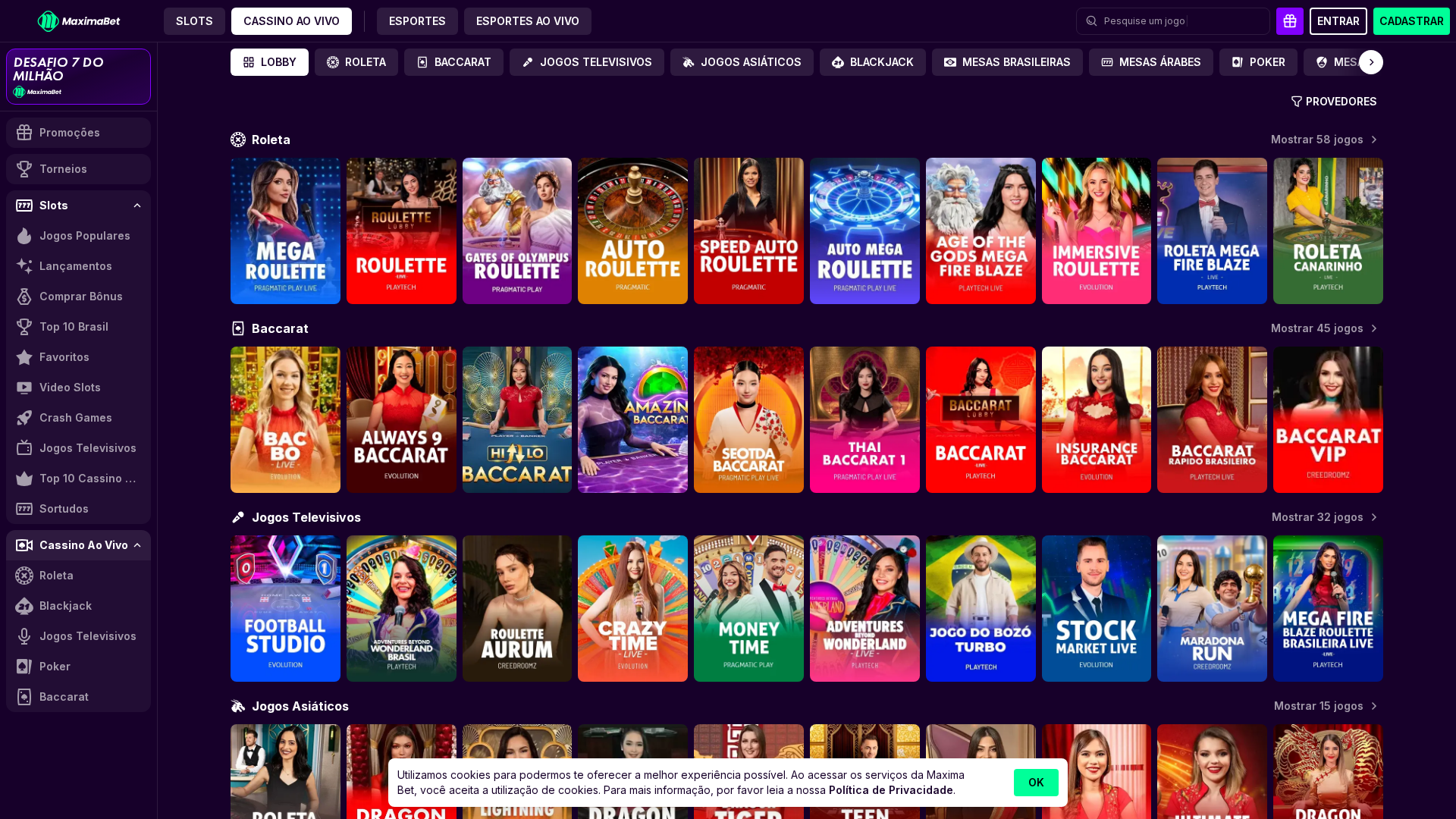Focus the Pesquise um jogo search field
The image size is (1456, 819).
[x=1173, y=21]
